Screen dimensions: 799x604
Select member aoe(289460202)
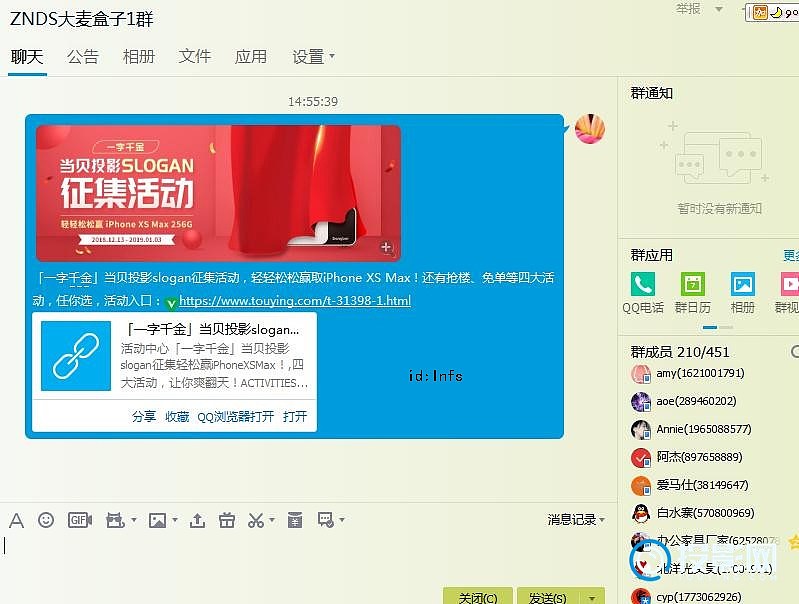696,402
